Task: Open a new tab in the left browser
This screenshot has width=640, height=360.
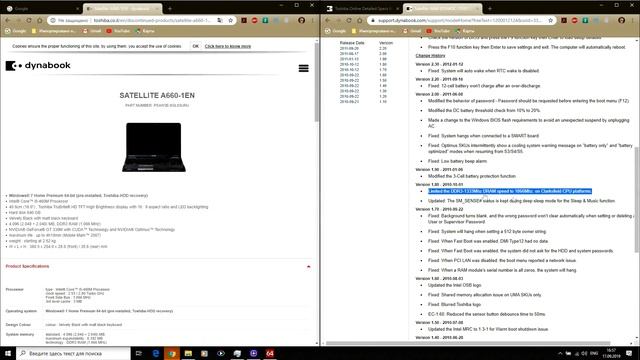Action: (170, 8)
